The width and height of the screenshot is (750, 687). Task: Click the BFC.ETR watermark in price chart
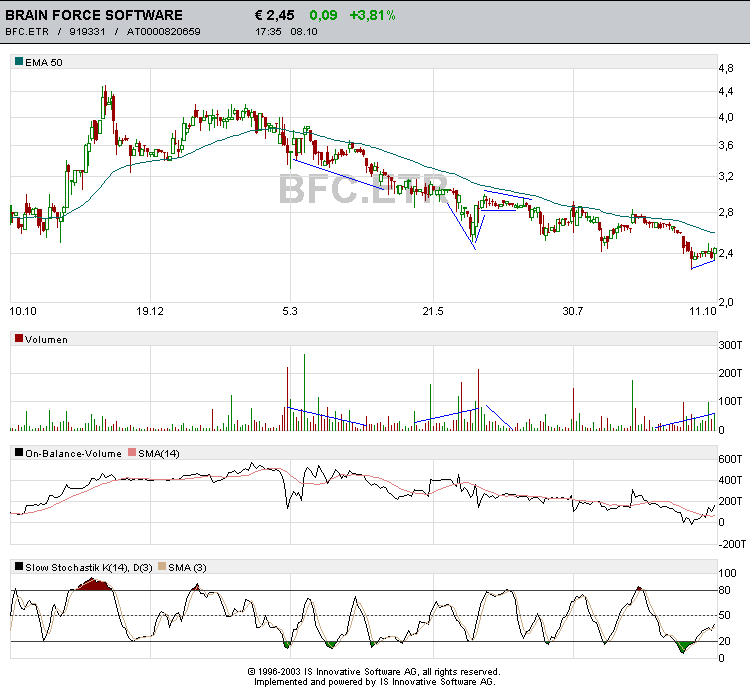362,188
